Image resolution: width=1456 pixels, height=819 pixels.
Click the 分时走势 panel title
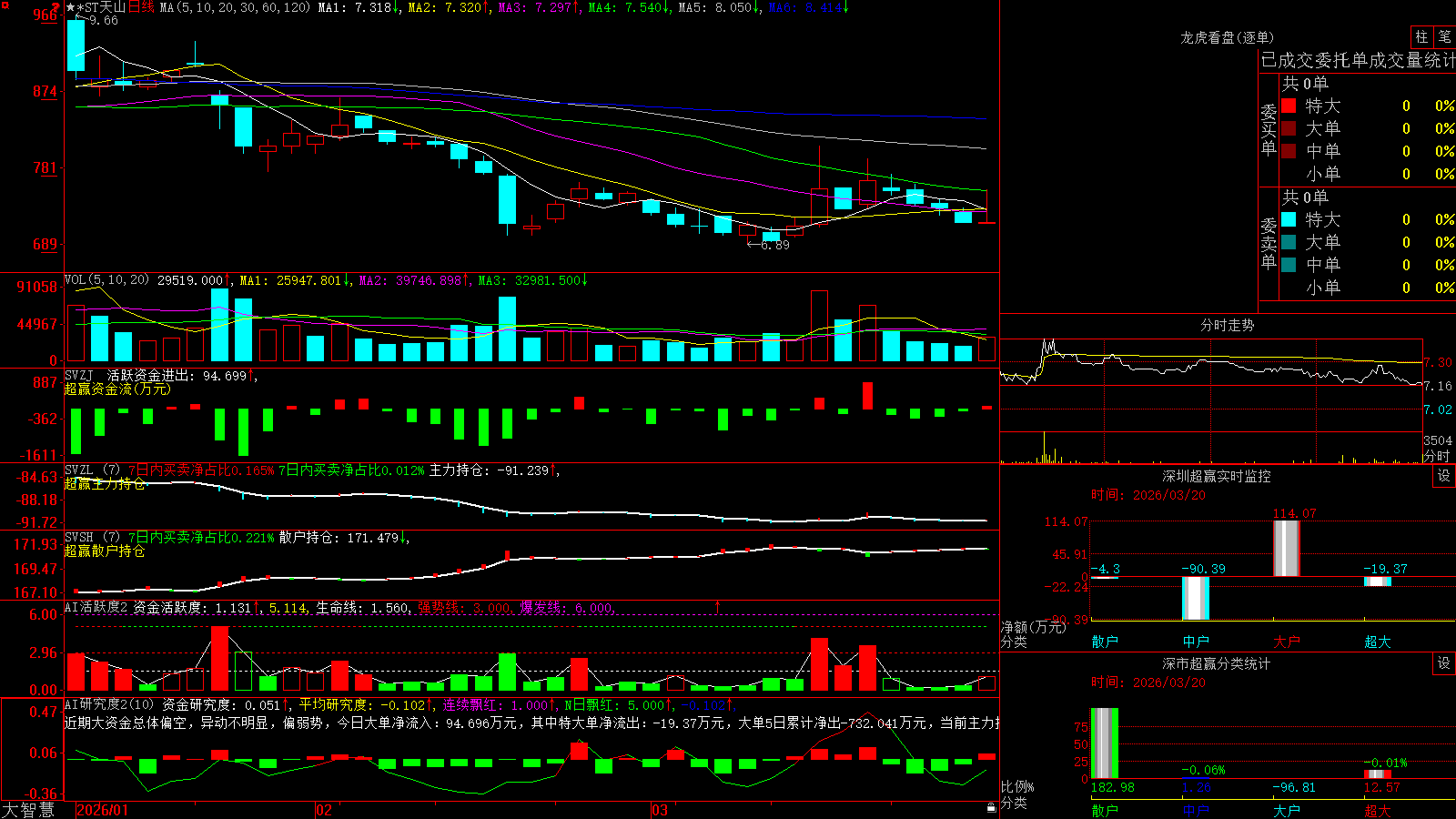coord(1227,325)
